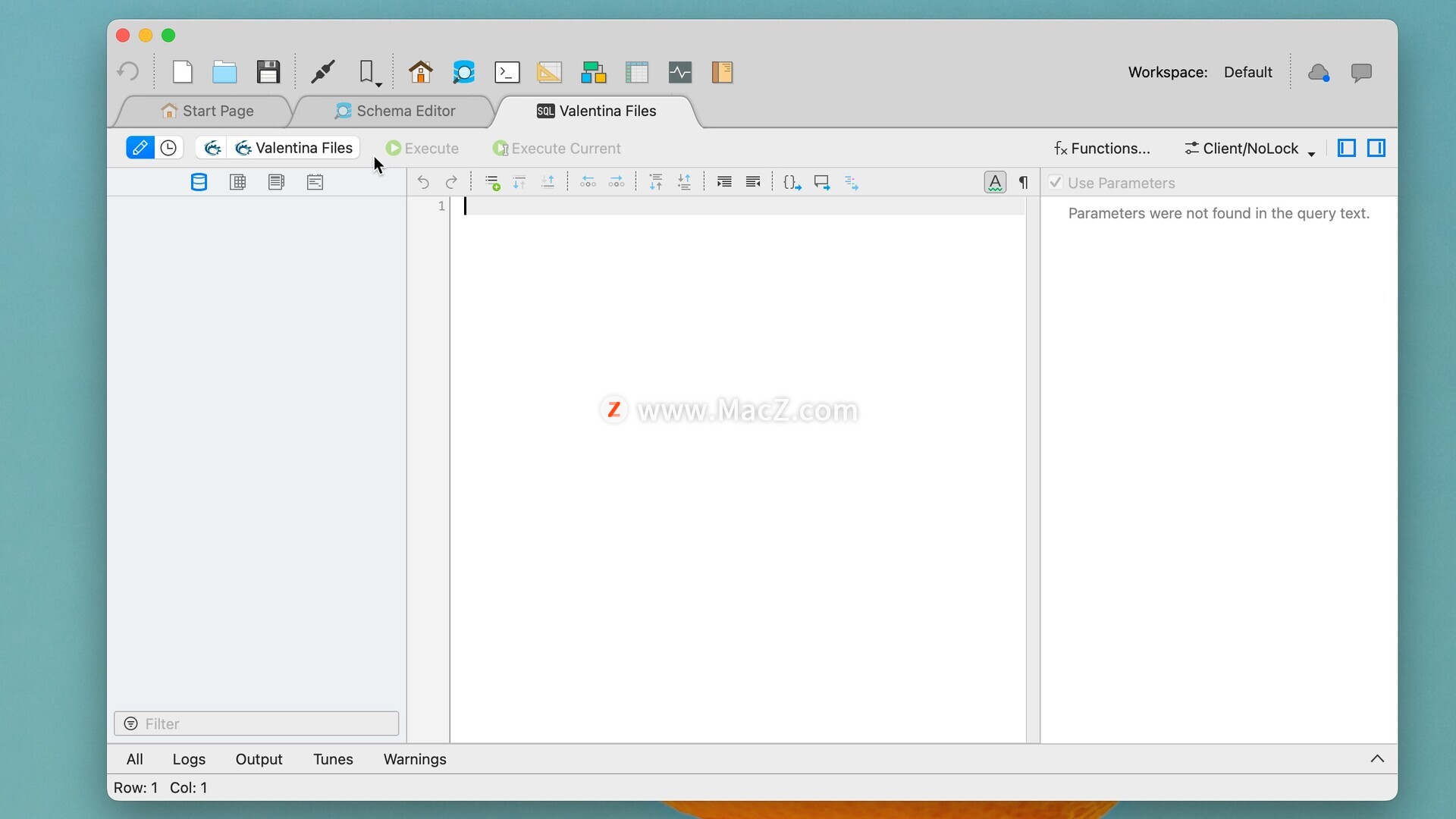The width and height of the screenshot is (1456, 819).
Task: Click the plug connect icon
Action: tap(324, 72)
